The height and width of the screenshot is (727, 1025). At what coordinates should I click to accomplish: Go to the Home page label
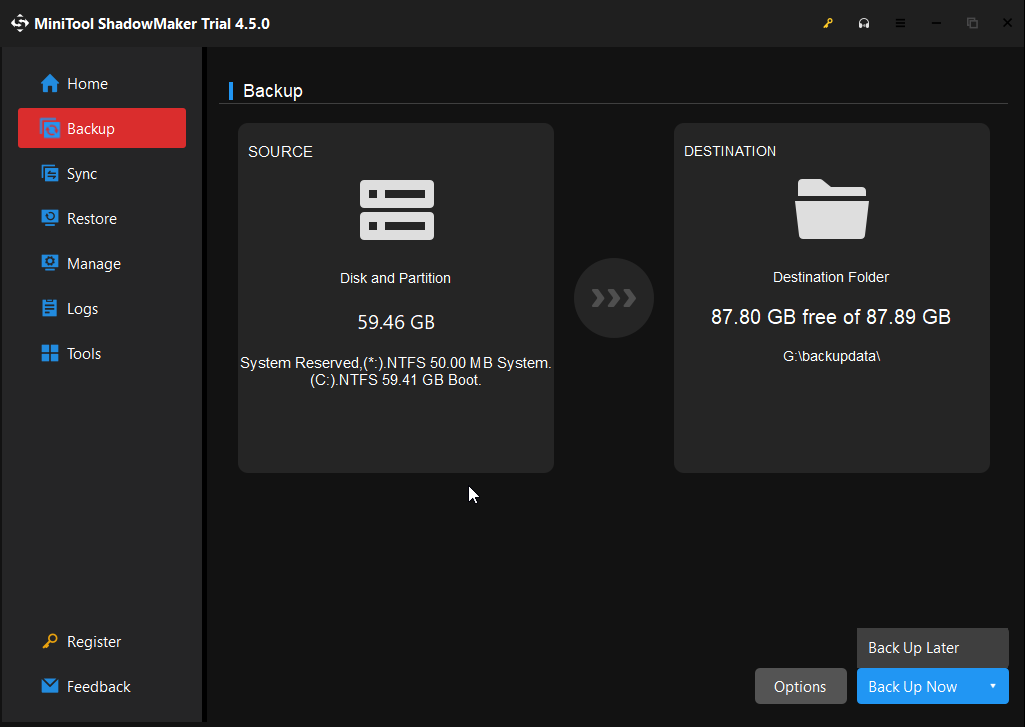click(x=88, y=84)
